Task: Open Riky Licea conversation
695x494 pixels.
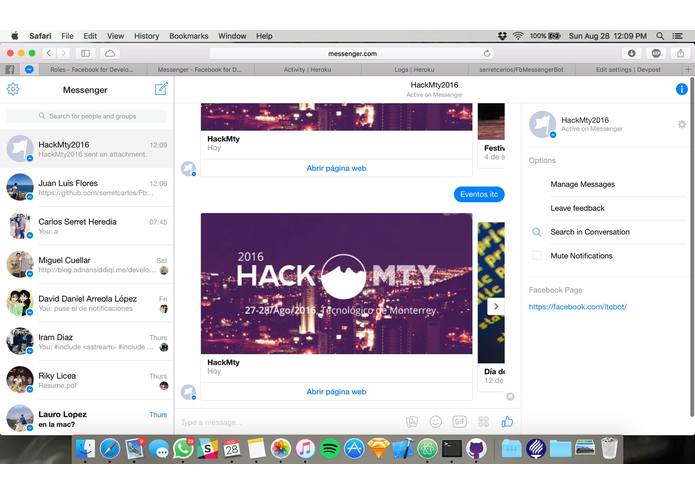Action: pyautogui.click(x=87, y=380)
